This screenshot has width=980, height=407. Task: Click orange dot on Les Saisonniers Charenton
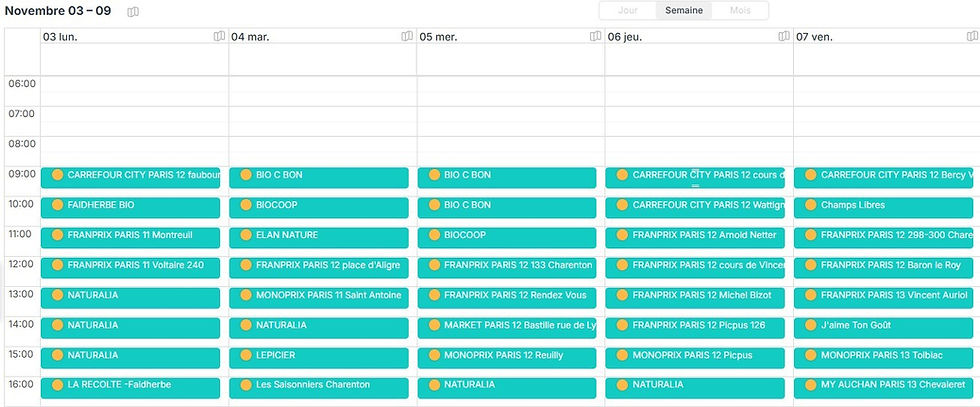point(246,385)
